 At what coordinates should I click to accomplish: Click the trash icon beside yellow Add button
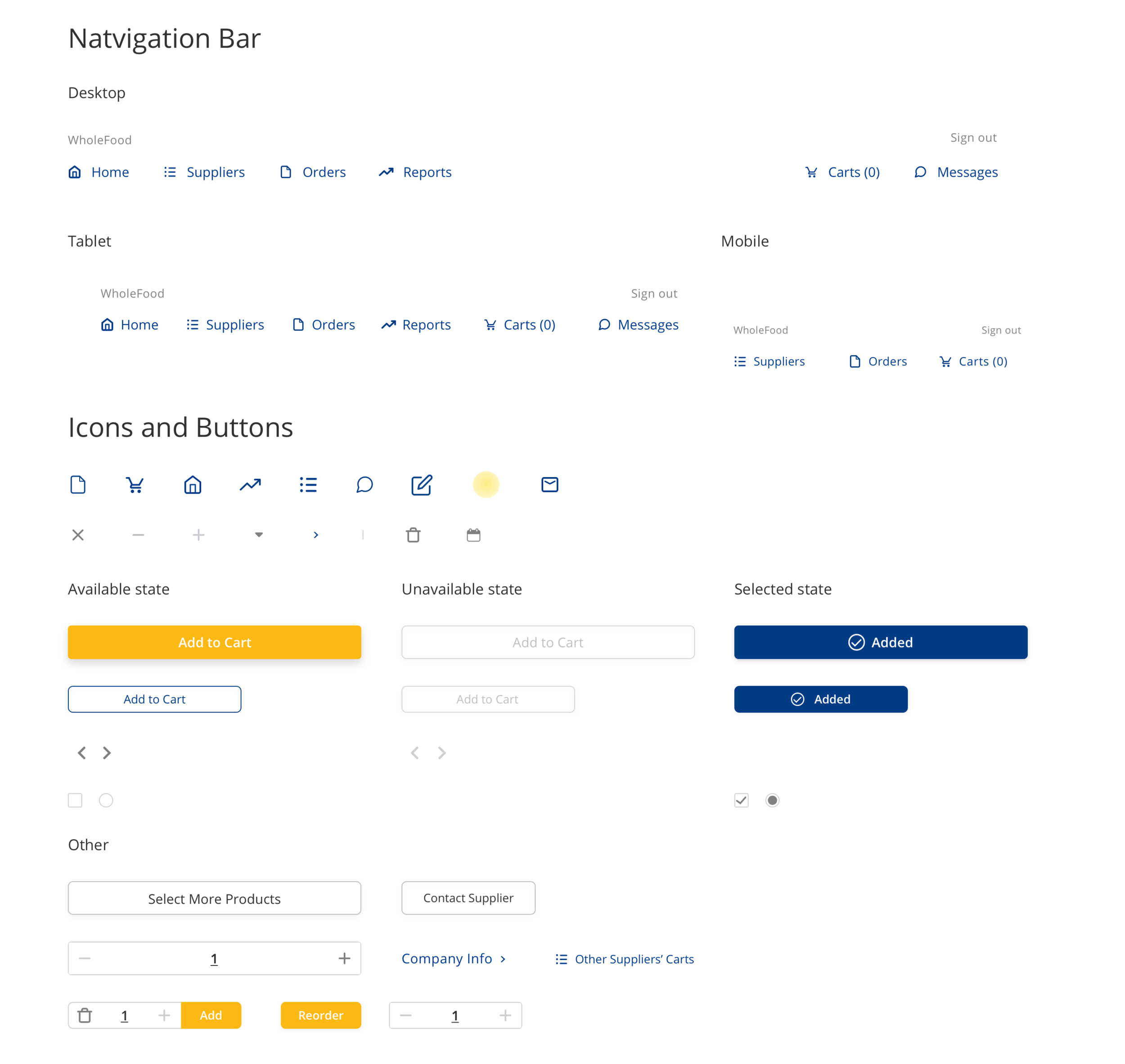(x=85, y=1015)
